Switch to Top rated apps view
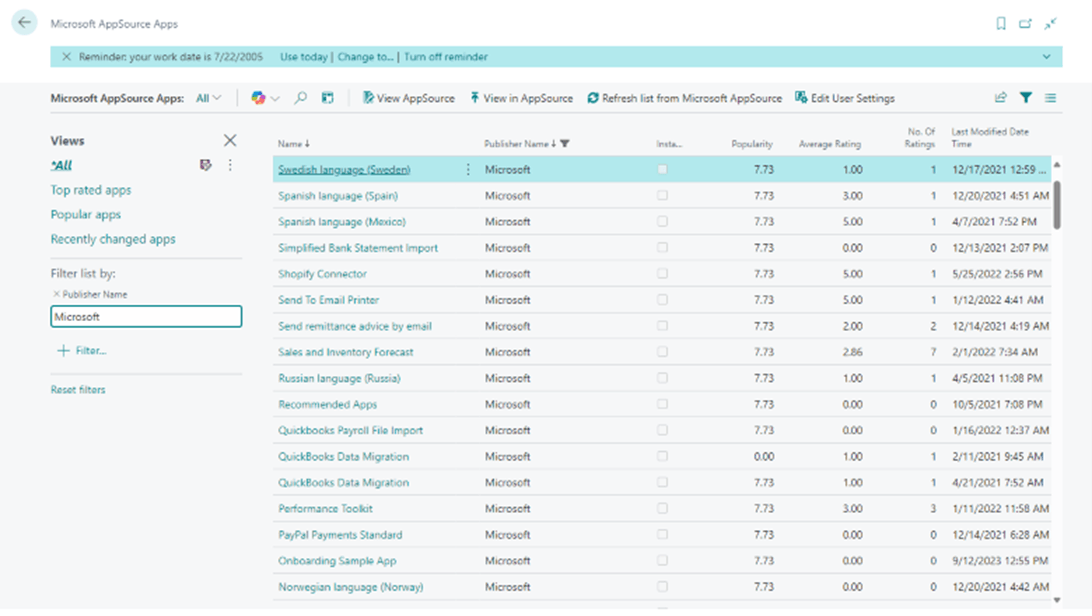The height and width of the screenshot is (616, 1092). (91, 190)
